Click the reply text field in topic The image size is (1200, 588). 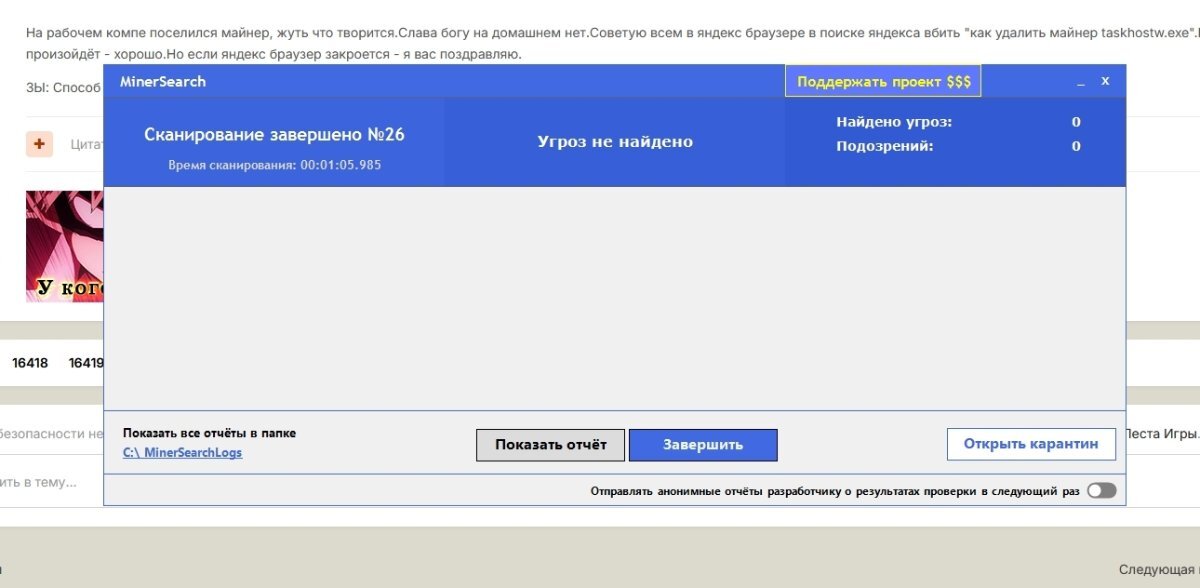50,482
